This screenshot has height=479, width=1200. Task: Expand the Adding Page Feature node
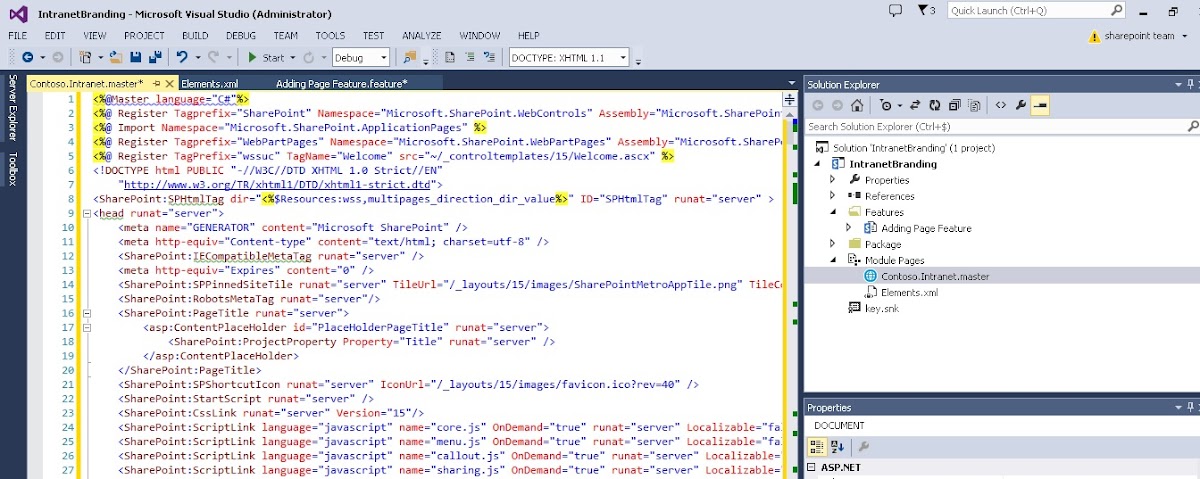click(848, 228)
